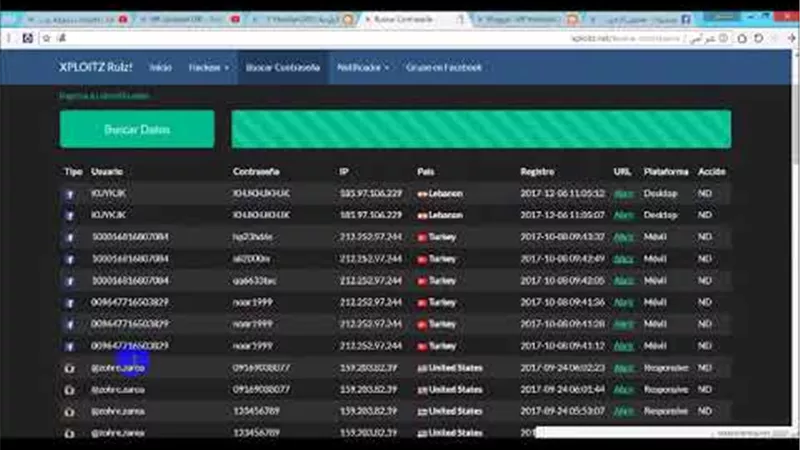The height and width of the screenshot is (450, 800).
Task: Click the IP column header
Action: (344, 171)
